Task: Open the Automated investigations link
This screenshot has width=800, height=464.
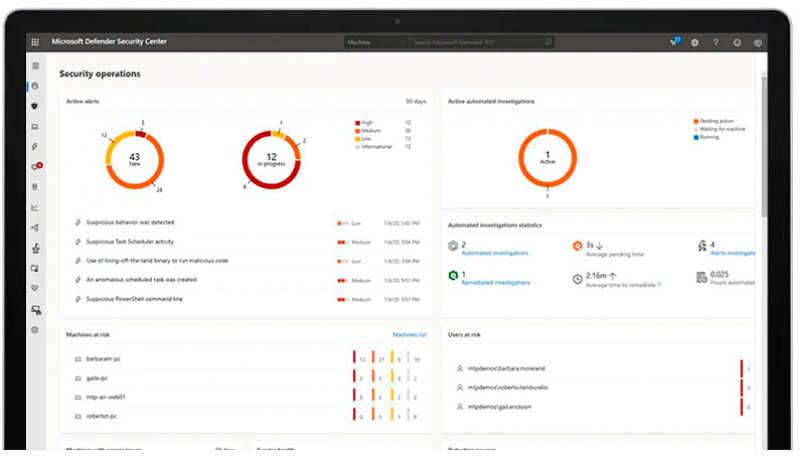Action: (x=495, y=253)
